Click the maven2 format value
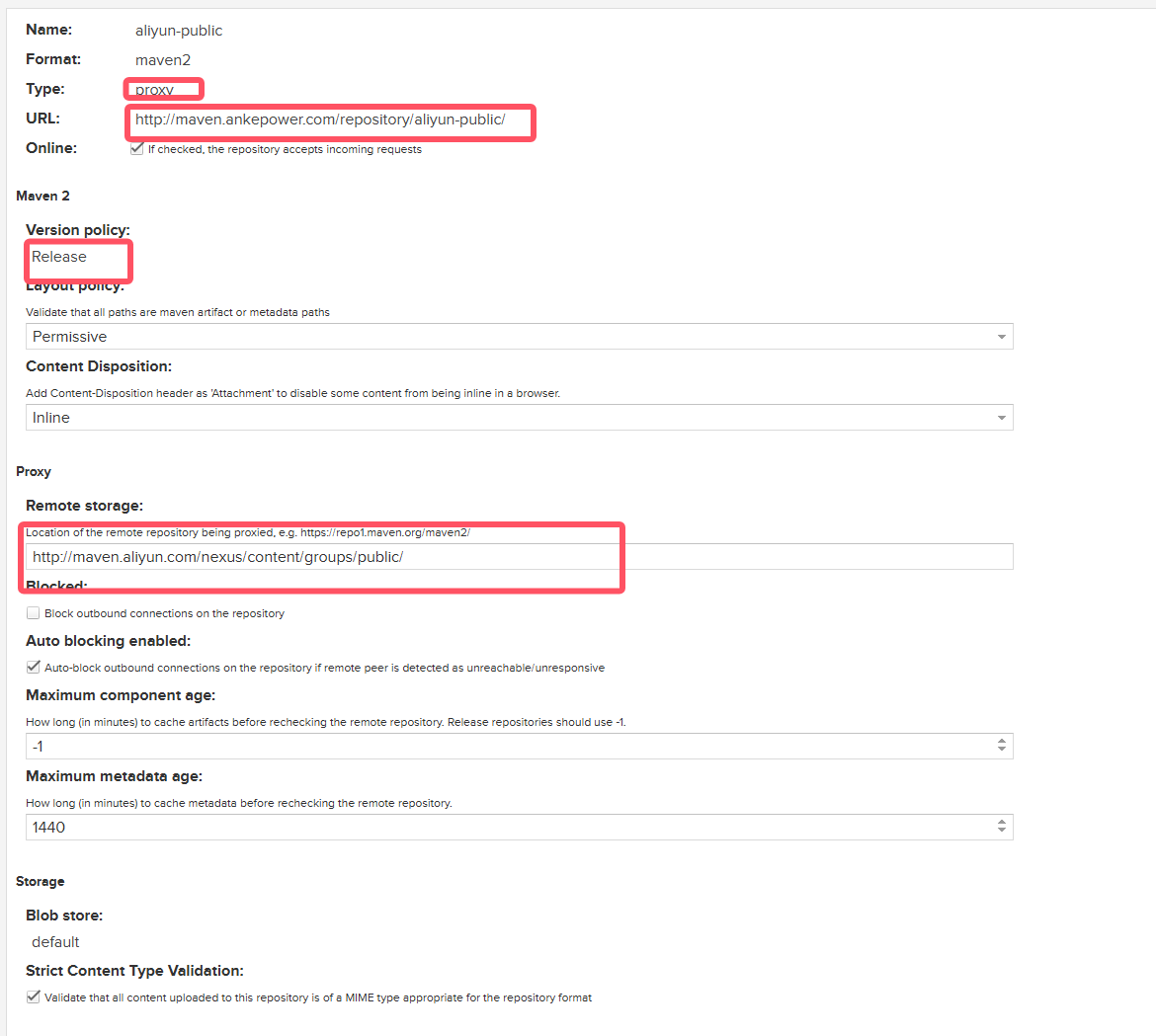This screenshot has width=1156, height=1036. pos(163,60)
